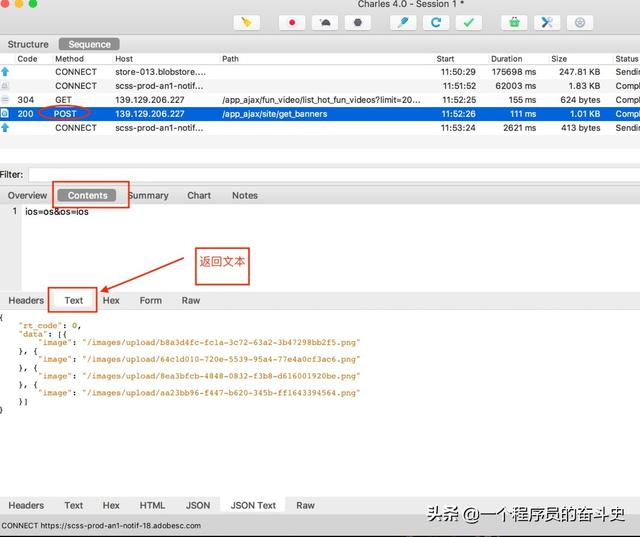Click the 11:53:24 start time cell
The image size is (640, 537).
[458, 128]
